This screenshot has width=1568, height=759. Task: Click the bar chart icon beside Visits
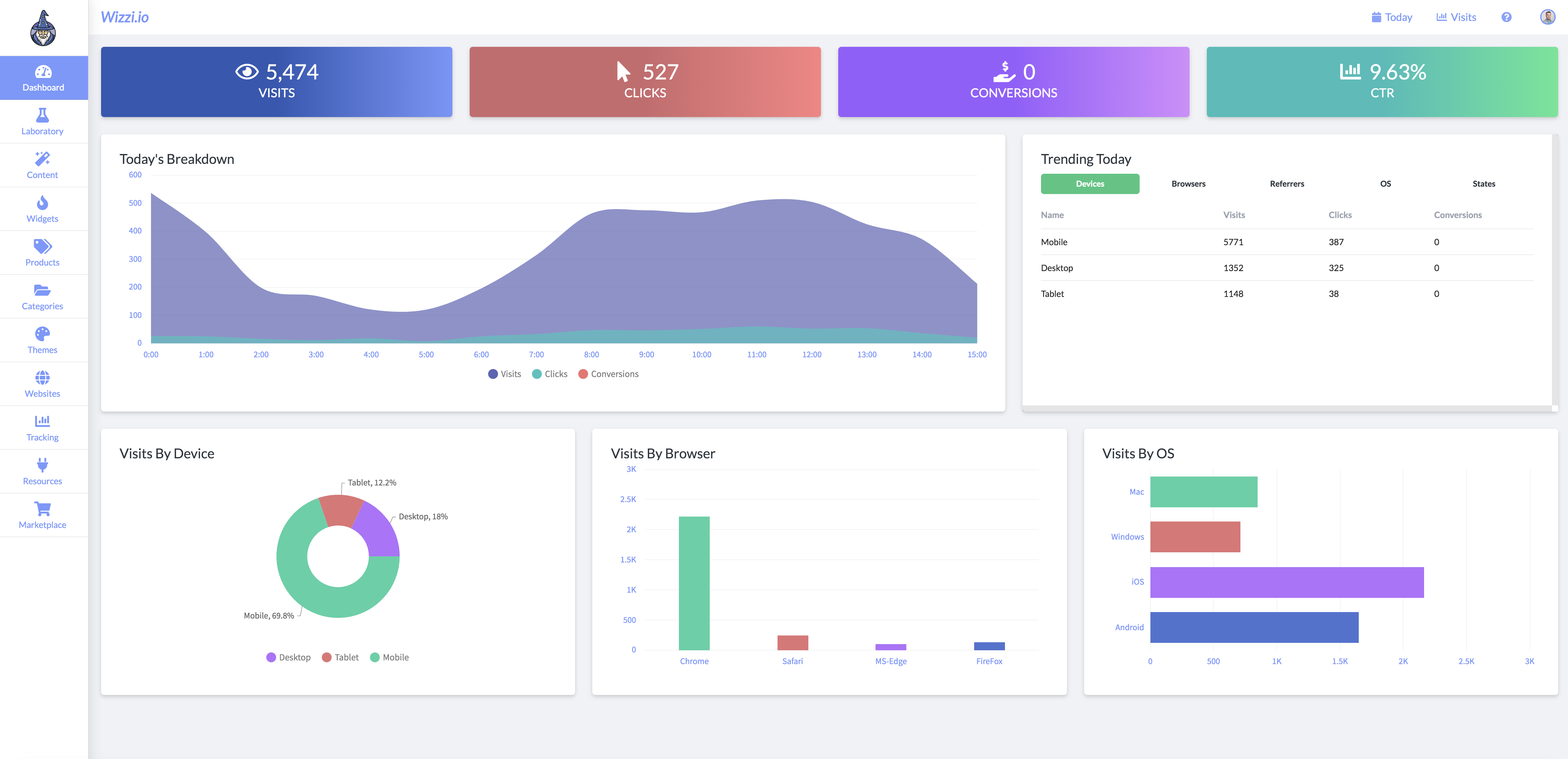pos(1441,17)
